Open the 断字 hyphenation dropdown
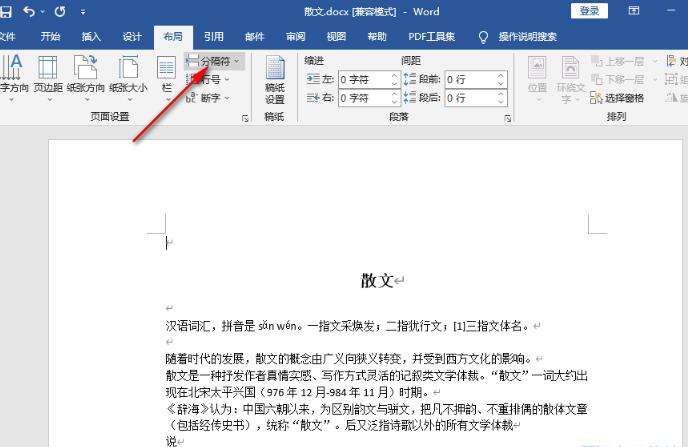The height and width of the screenshot is (447, 688). click(x=208, y=97)
